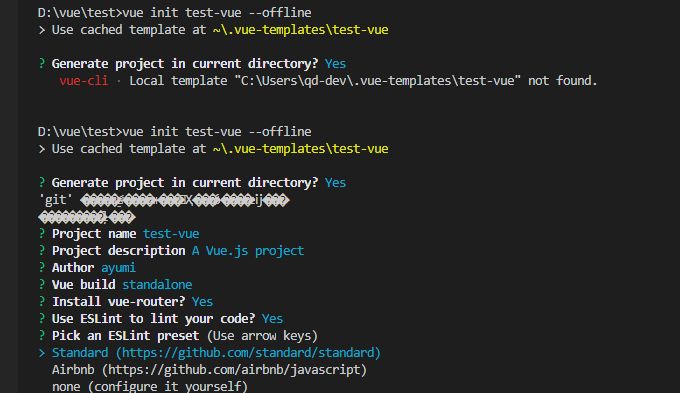Image resolution: width=680 pixels, height=393 pixels.
Task: Open the github.com/airbnb/javascript link
Action: [234, 370]
